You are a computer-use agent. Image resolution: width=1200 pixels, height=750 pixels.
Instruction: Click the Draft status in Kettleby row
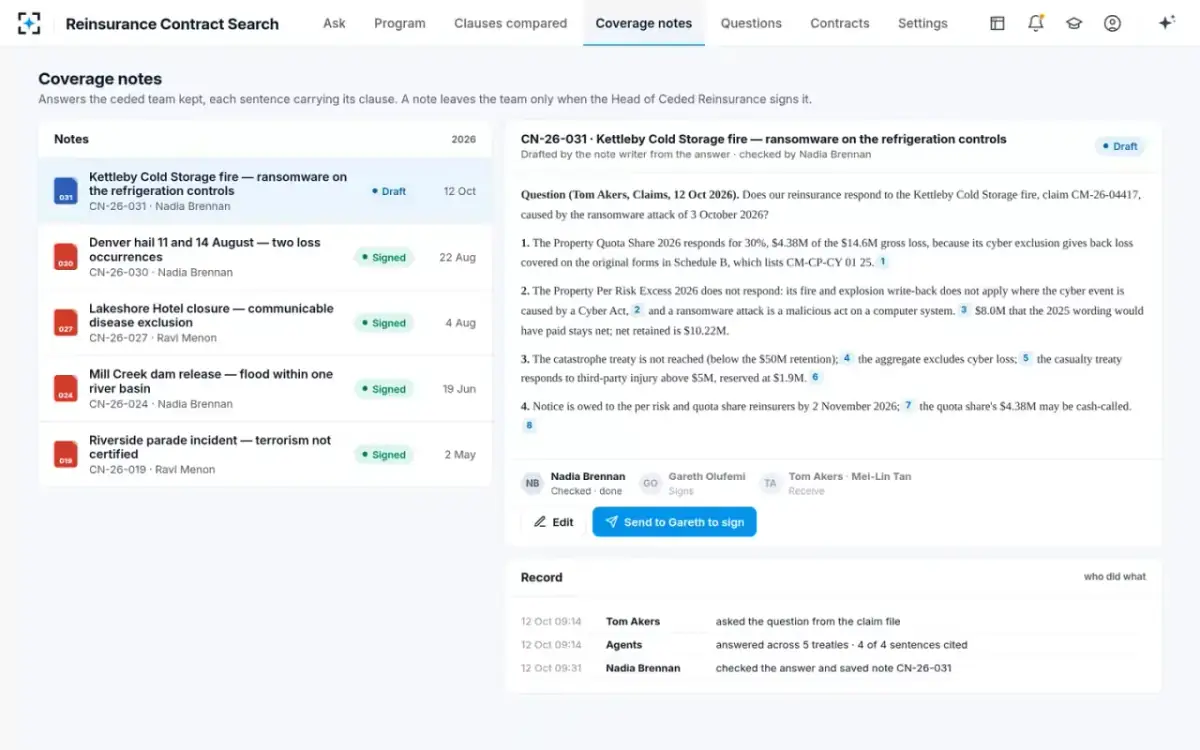click(388, 191)
